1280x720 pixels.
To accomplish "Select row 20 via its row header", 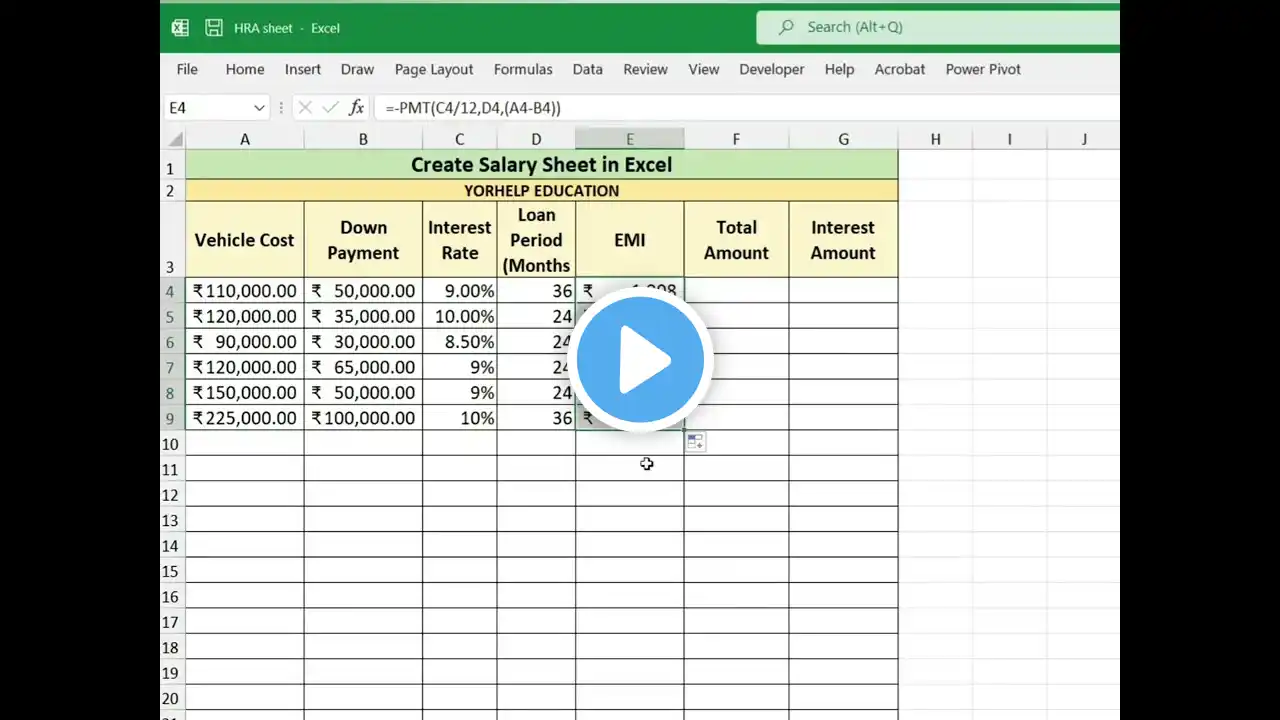I will click(x=172, y=698).
